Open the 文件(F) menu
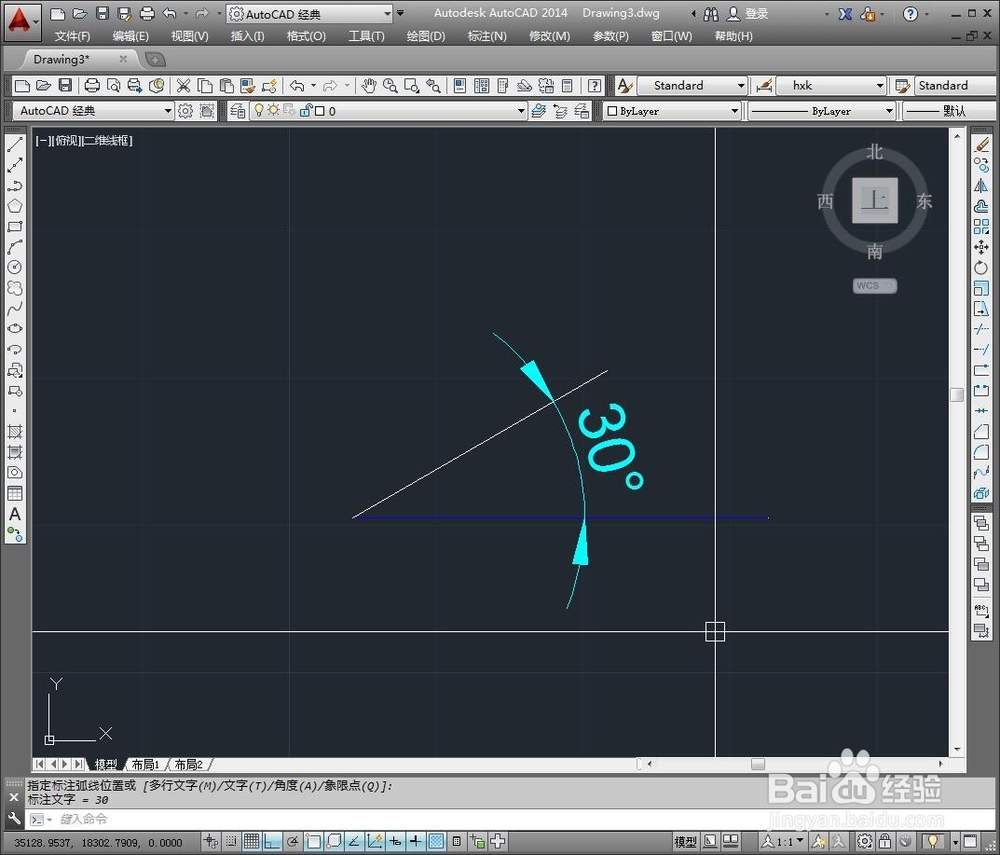 [x=72, y=36]
